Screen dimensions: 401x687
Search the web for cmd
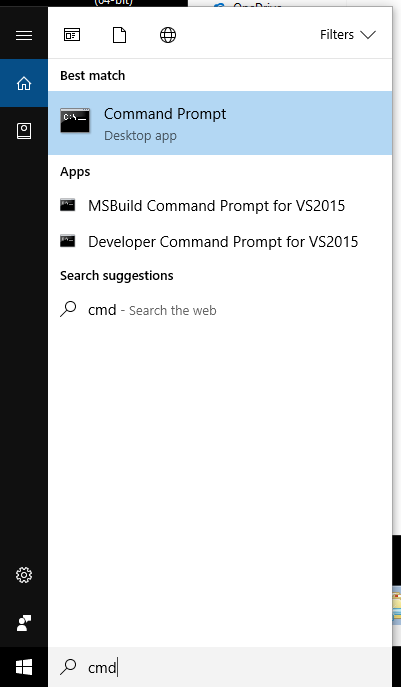[x=220, y=310]
